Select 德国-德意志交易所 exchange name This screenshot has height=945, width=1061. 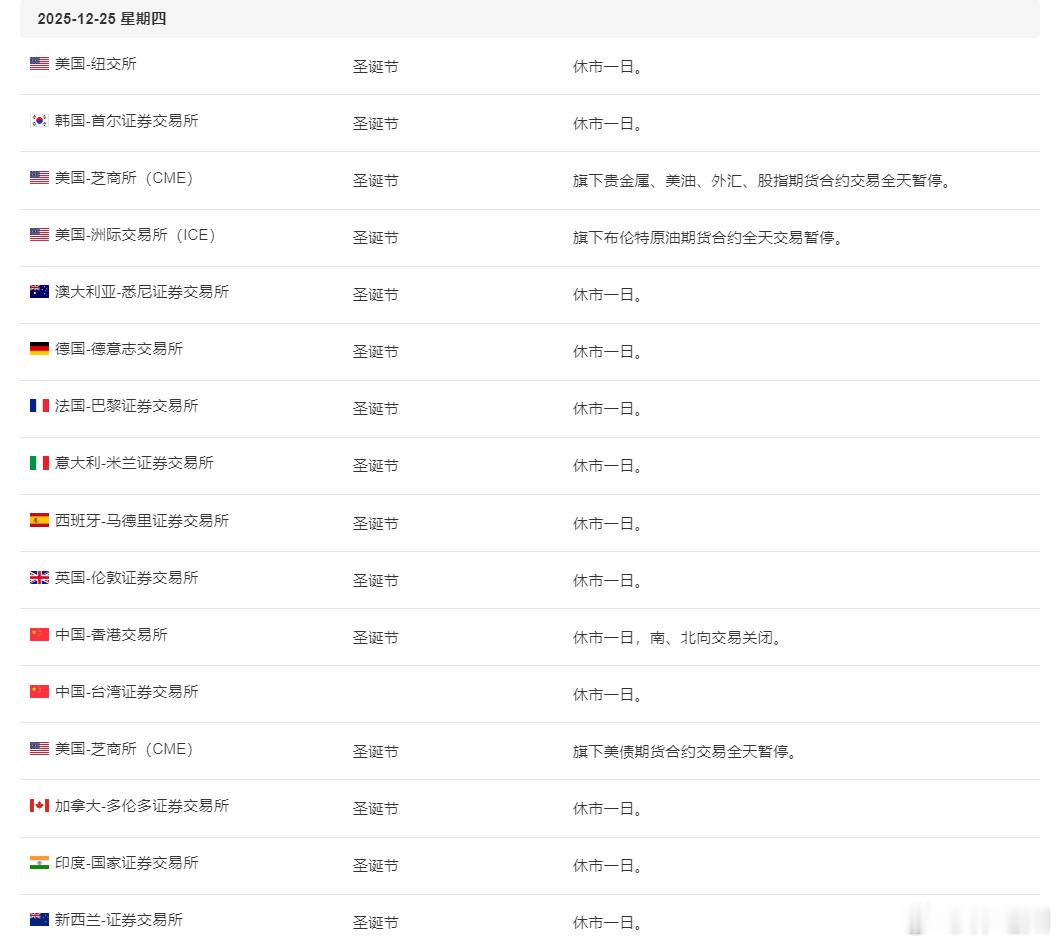(x=119, y=348)
